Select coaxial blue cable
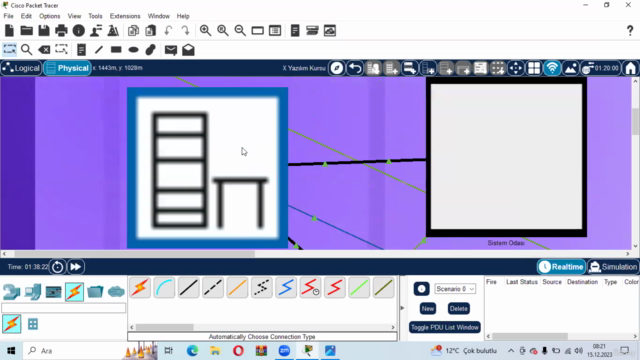 286,288
